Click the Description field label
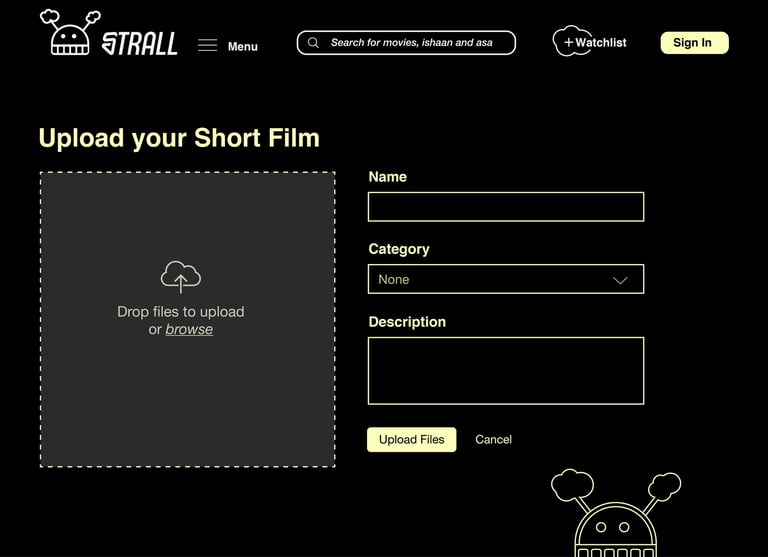768x557 pixels. click(407, 322)
